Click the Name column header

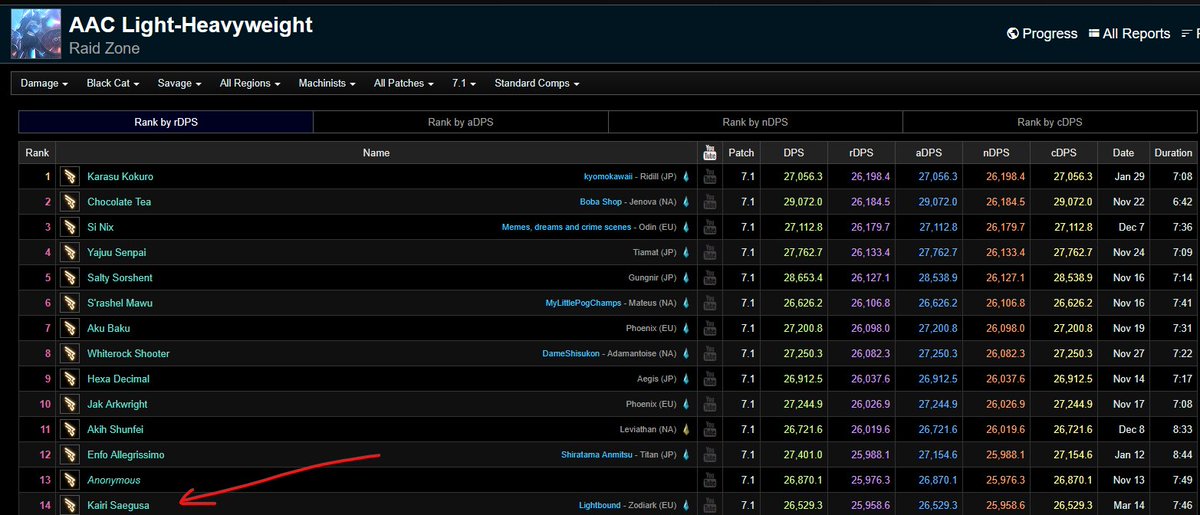coord(376,153)
